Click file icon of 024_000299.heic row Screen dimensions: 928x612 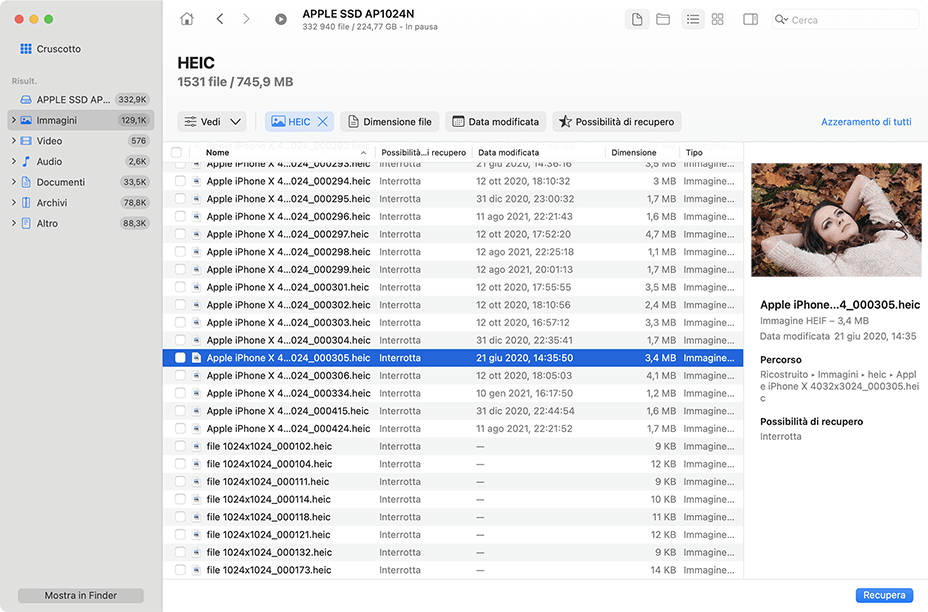(x=196, y=269)
